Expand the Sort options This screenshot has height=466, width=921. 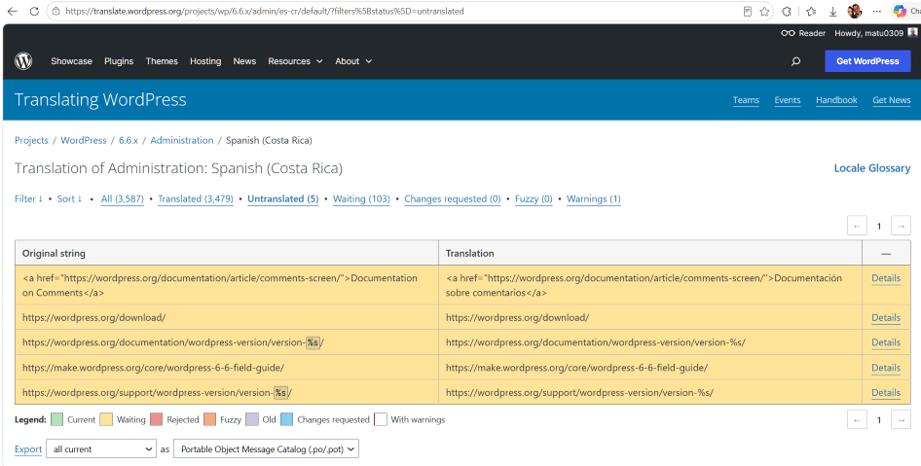coord(69,199)
